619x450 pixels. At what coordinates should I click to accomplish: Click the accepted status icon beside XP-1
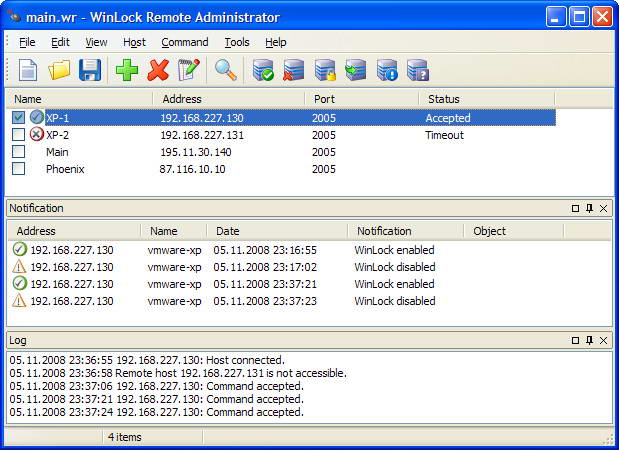pyautogui.click(x=36, y=117)
